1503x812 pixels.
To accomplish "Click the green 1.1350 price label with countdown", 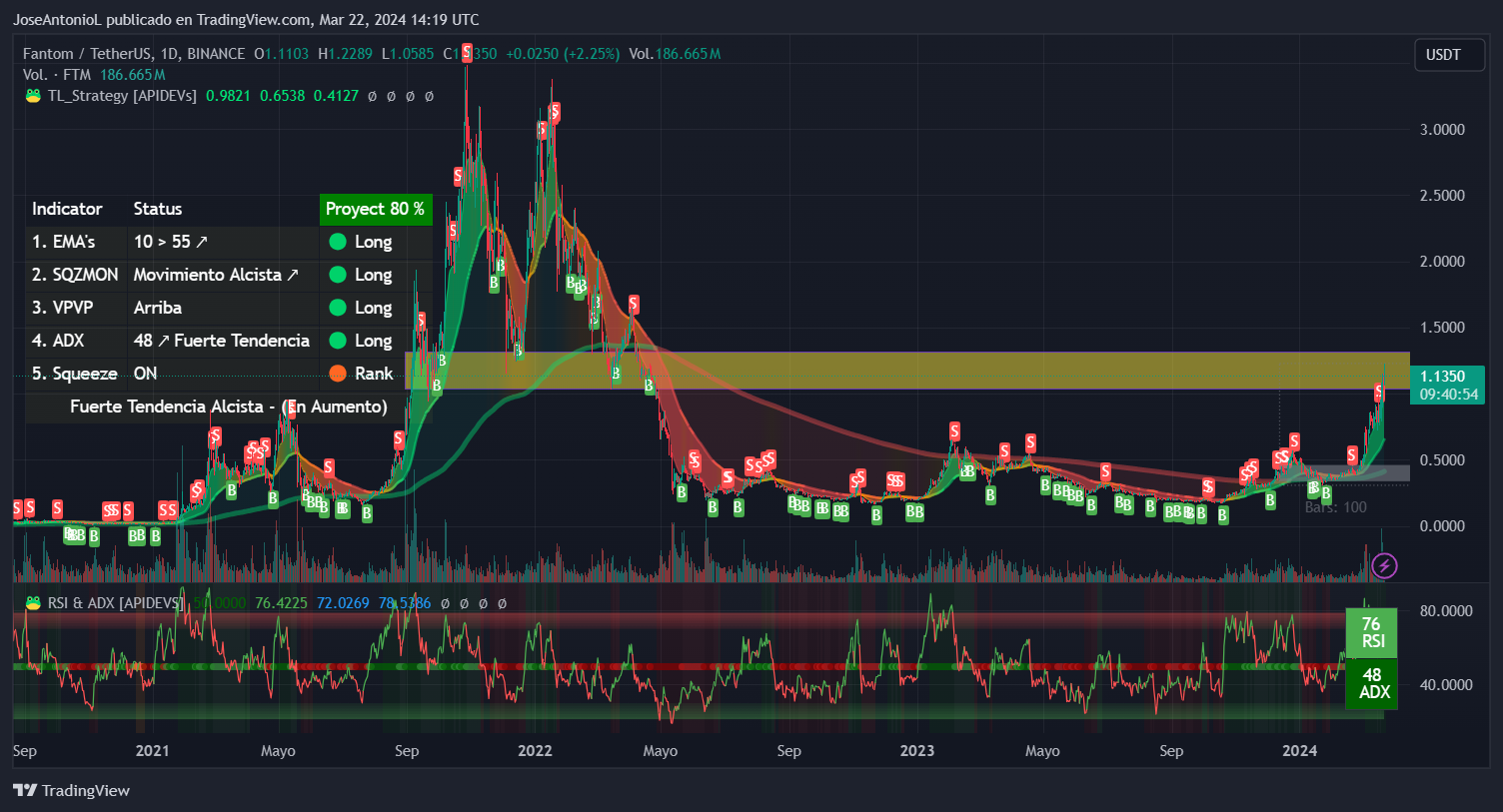I will tap(1446, 386).
